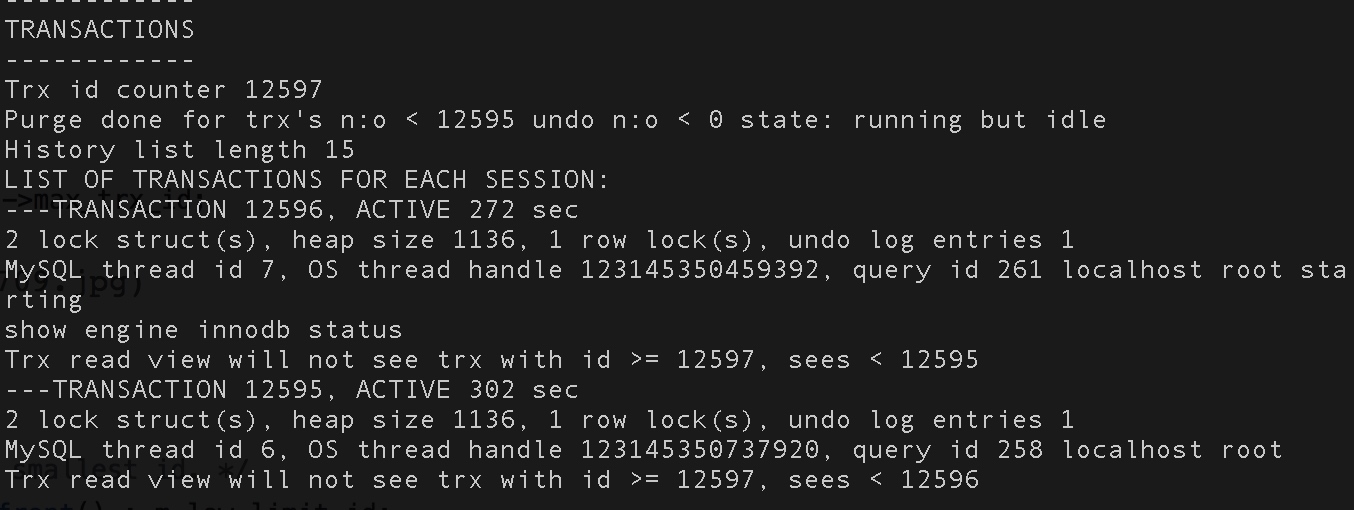Click the 'Purge done' text

tap(83, 120)
